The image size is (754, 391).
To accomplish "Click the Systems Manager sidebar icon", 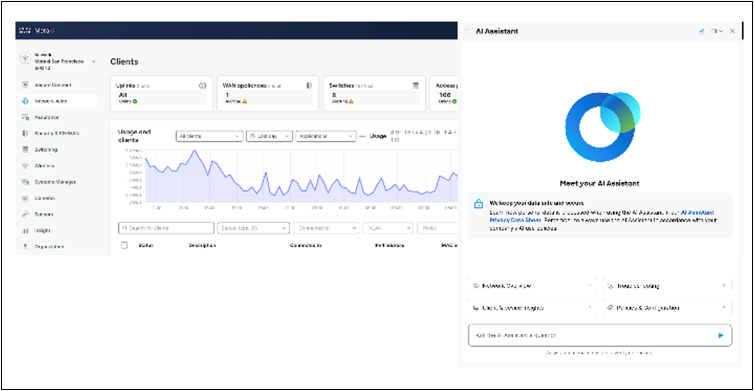I will click(25, 182).
